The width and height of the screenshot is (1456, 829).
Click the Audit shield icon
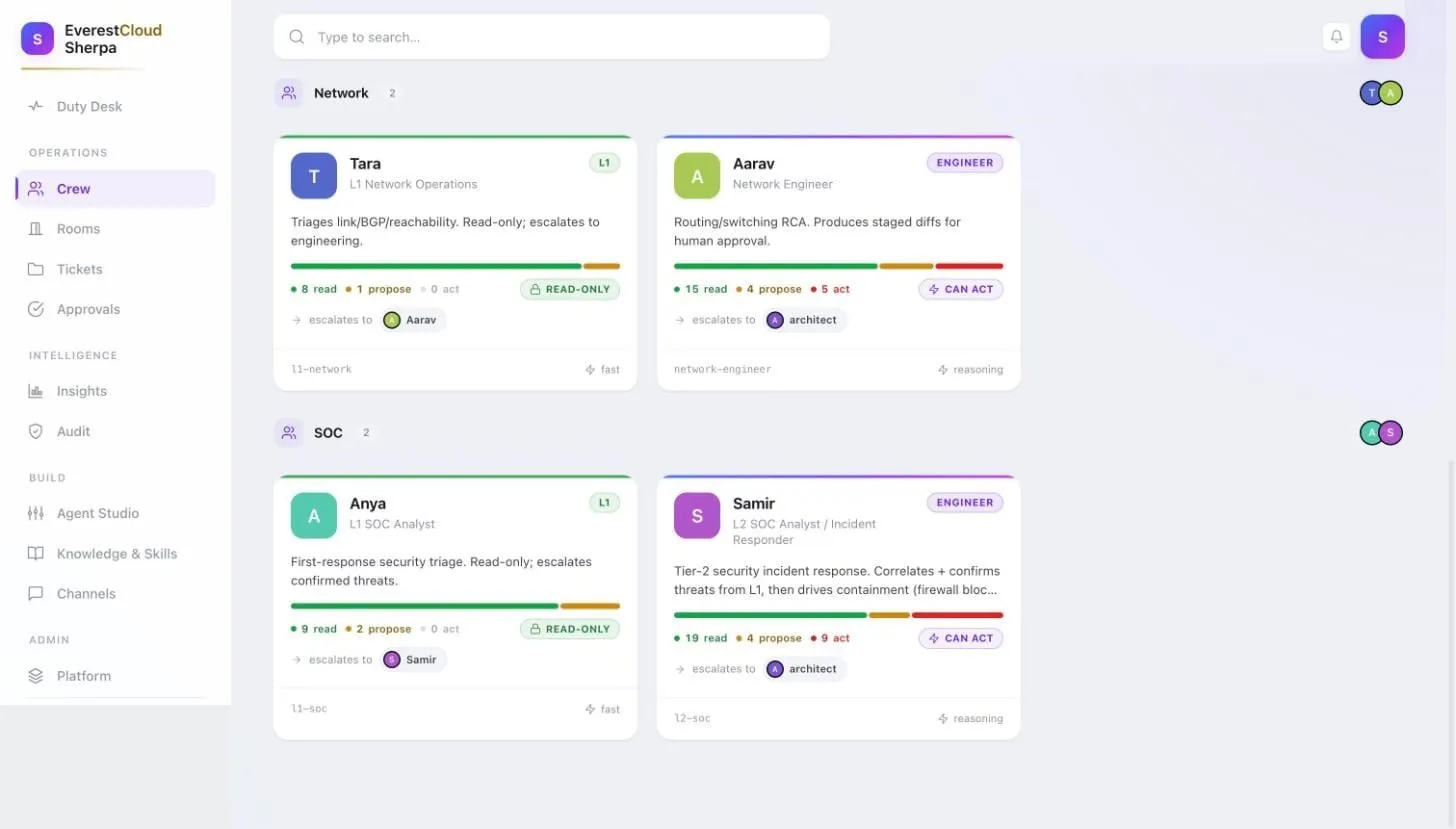(x=36, y=431)
